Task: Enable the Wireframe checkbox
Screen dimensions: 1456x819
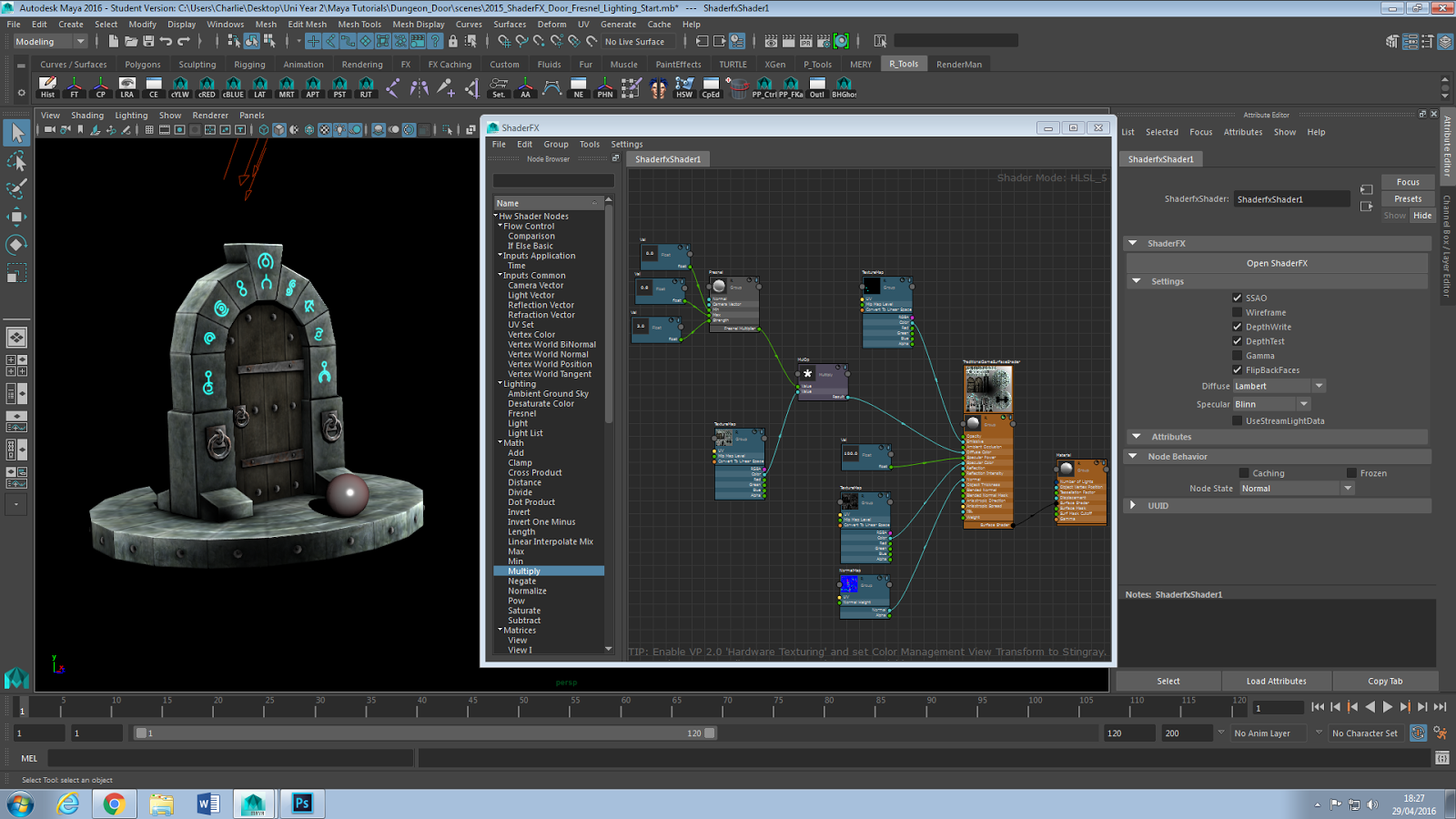Action: (x=1236, y=312)
